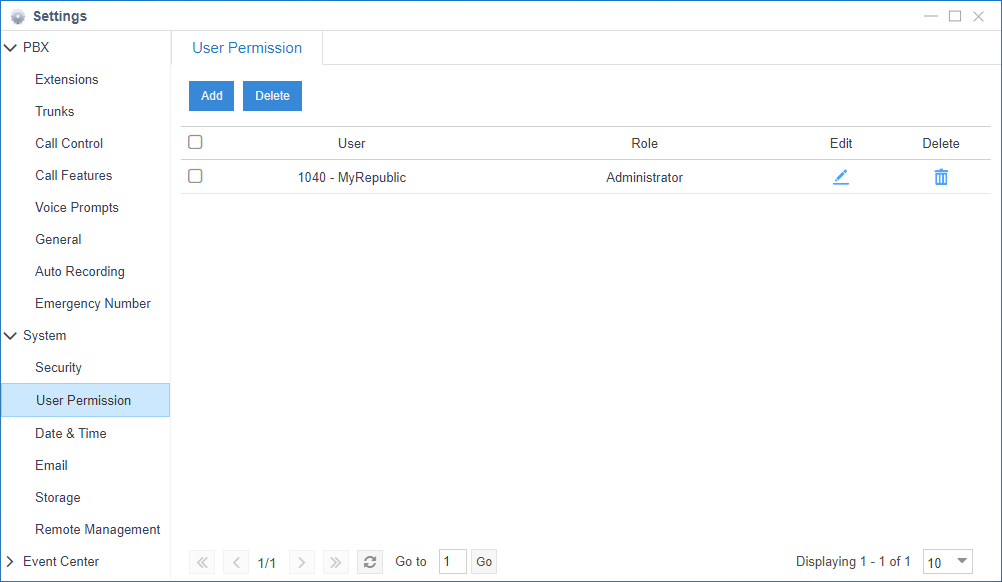The width and height of the screenshot is (1002, 582).
Task: Open the Security settings page
Action: click(x=58, y=367)
